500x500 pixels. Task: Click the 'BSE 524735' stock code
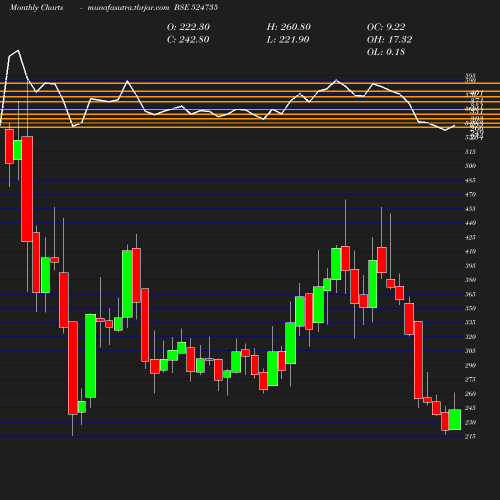[196, 8]
